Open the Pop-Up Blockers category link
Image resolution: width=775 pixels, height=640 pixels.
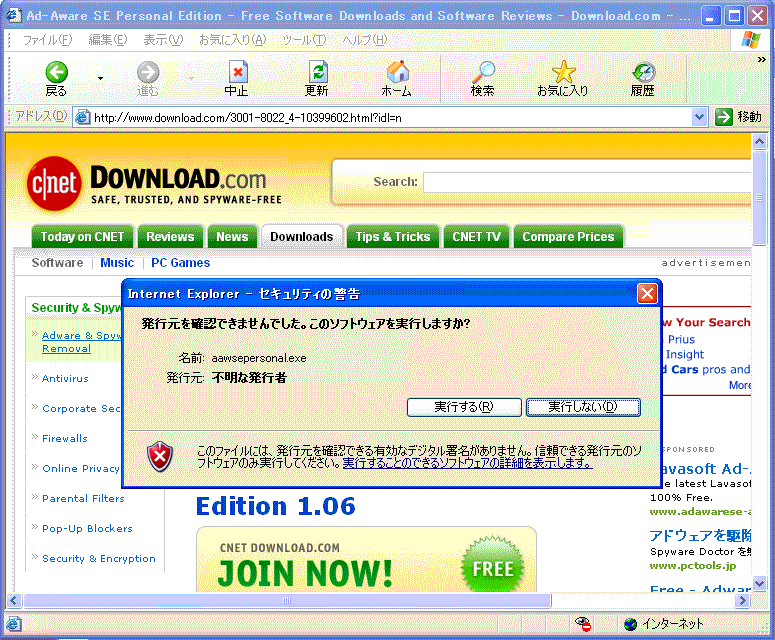coord(87,529)
